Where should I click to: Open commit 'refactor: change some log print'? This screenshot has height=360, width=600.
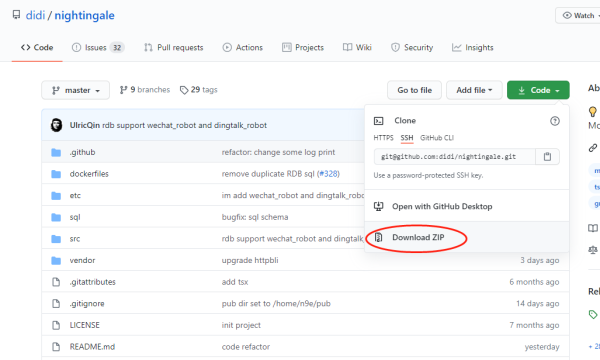(278, 152)
